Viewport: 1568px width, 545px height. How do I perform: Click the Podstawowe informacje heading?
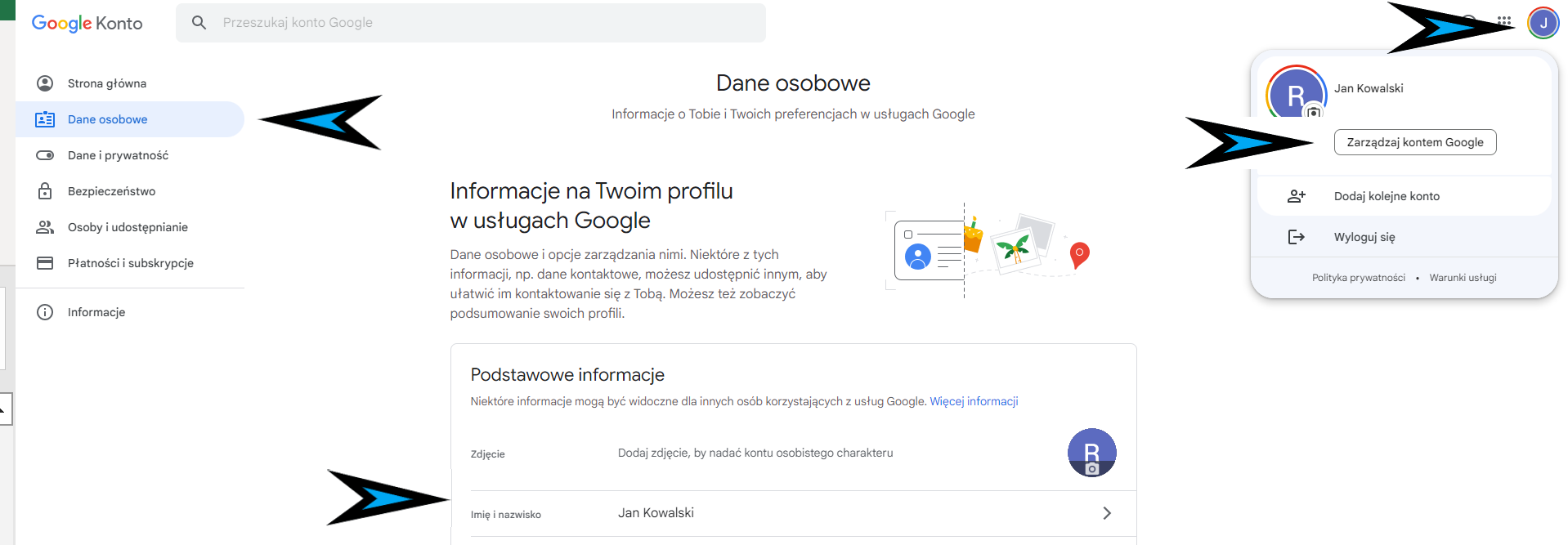click(x=567, y=374)
